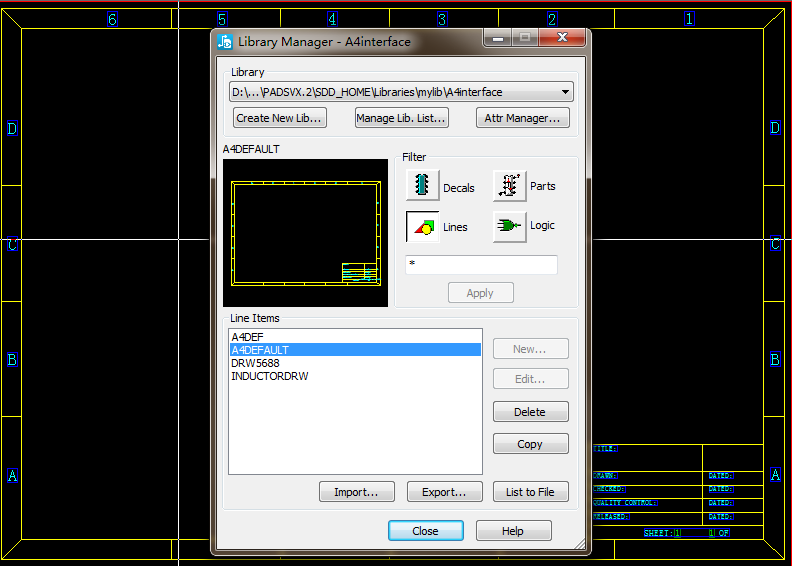
Task: Close the Library Manager with Close button
Action: [425, 531]
